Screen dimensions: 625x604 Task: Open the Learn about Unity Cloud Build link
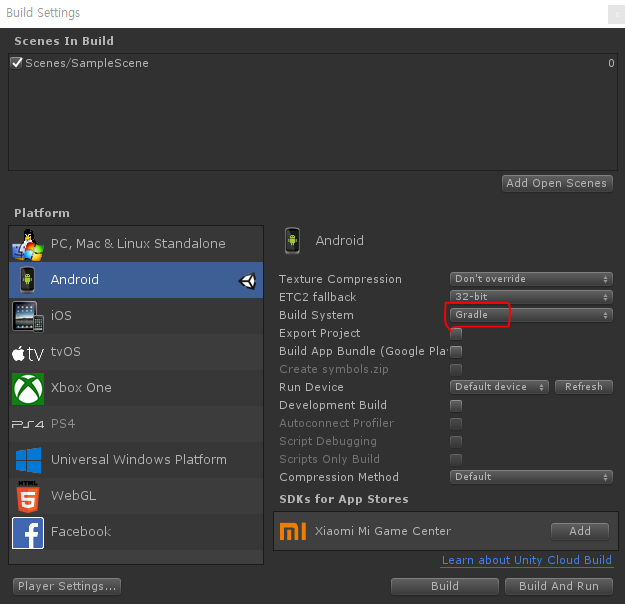(x=527, y=561)
